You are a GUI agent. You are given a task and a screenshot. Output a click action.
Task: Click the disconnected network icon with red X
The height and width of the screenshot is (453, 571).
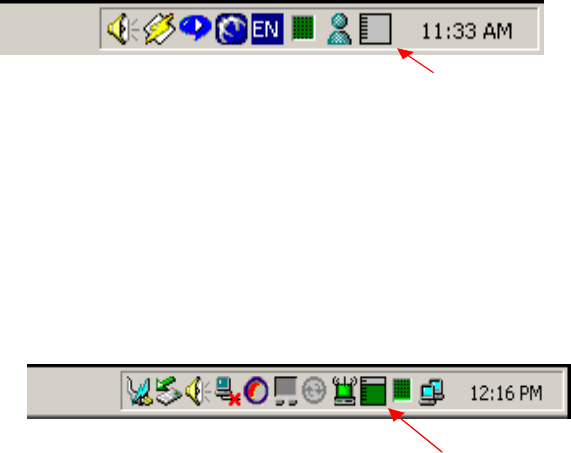[x=228, y=391]
